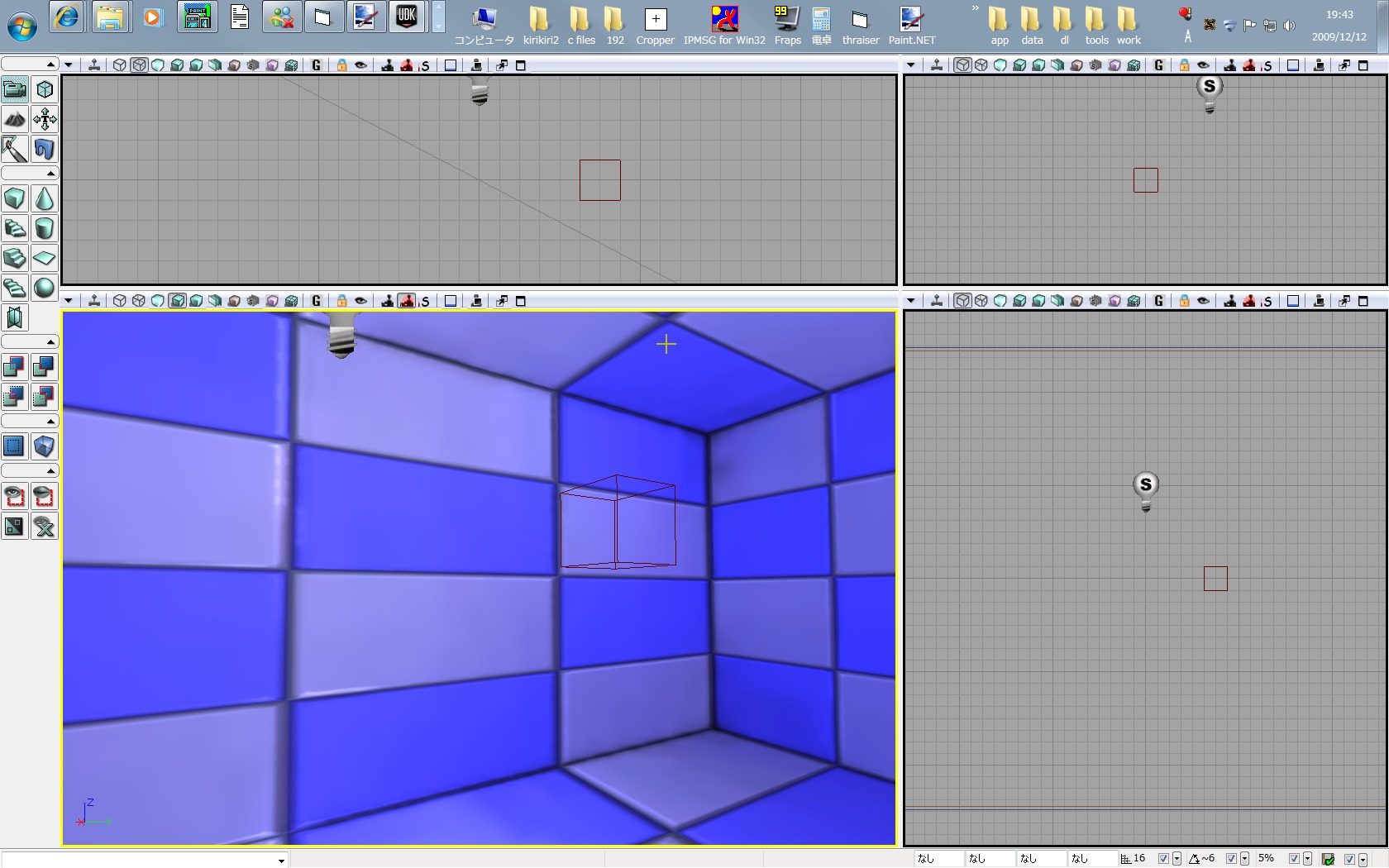Screen dimensions: 1389x868
Task: Open perspective viewport options dropdown arrow
Action: [69, 301]
